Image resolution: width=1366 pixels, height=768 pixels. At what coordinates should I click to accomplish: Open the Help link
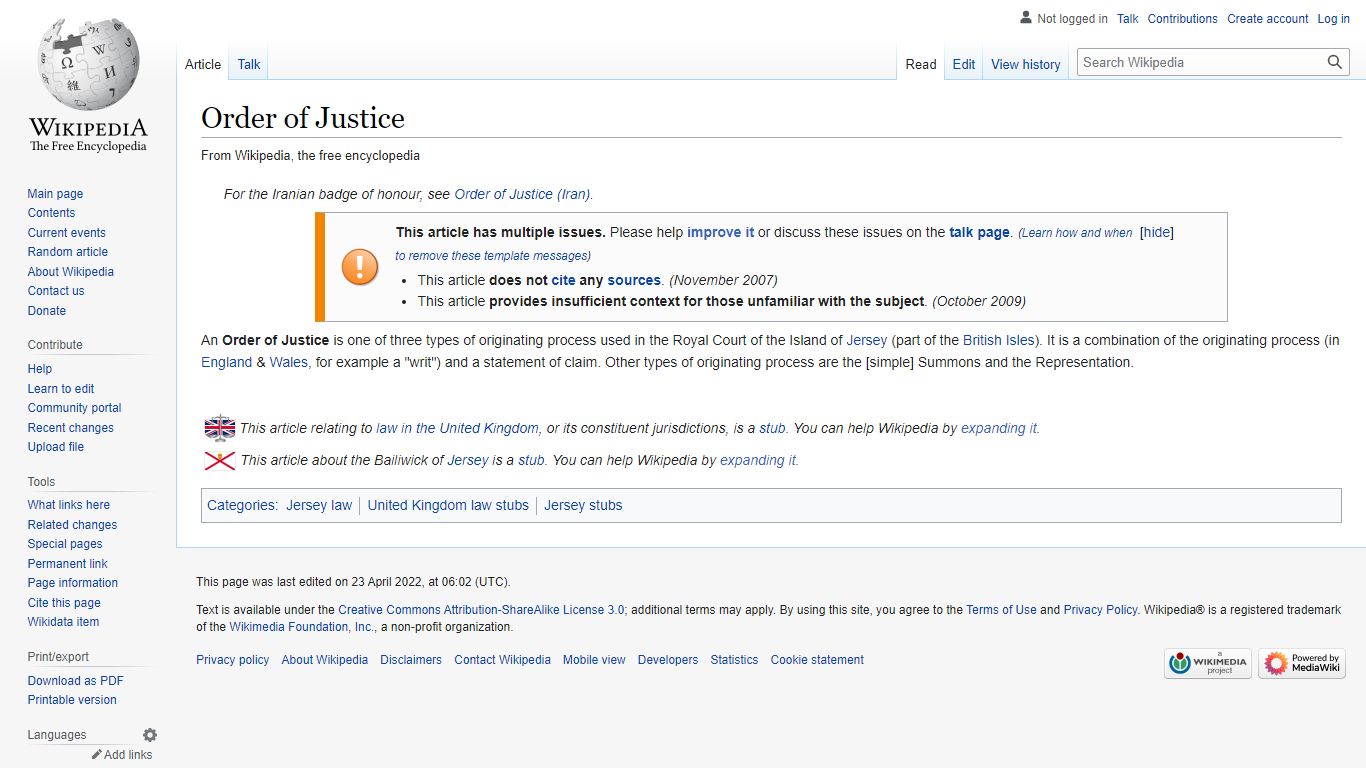tap(40, 369)
